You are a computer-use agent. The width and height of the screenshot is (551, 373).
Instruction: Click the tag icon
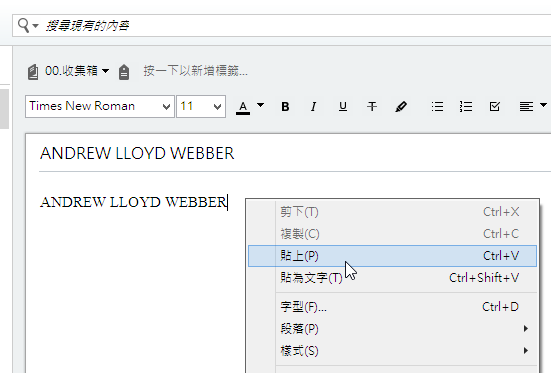pyautogui.click(x=124, y=72)
